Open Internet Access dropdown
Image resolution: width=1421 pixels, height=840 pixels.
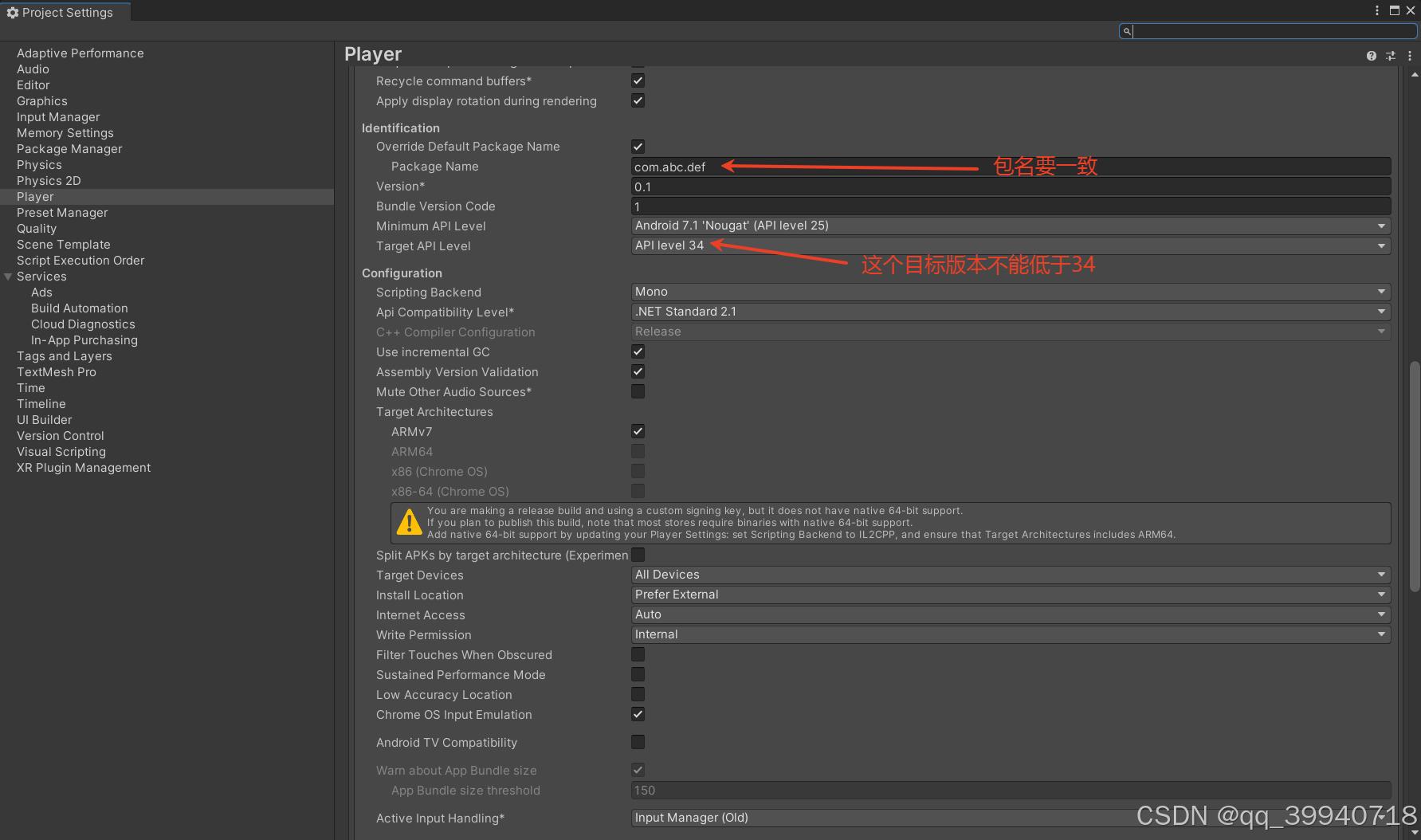pyautogui.click(x=1011, y=614)
